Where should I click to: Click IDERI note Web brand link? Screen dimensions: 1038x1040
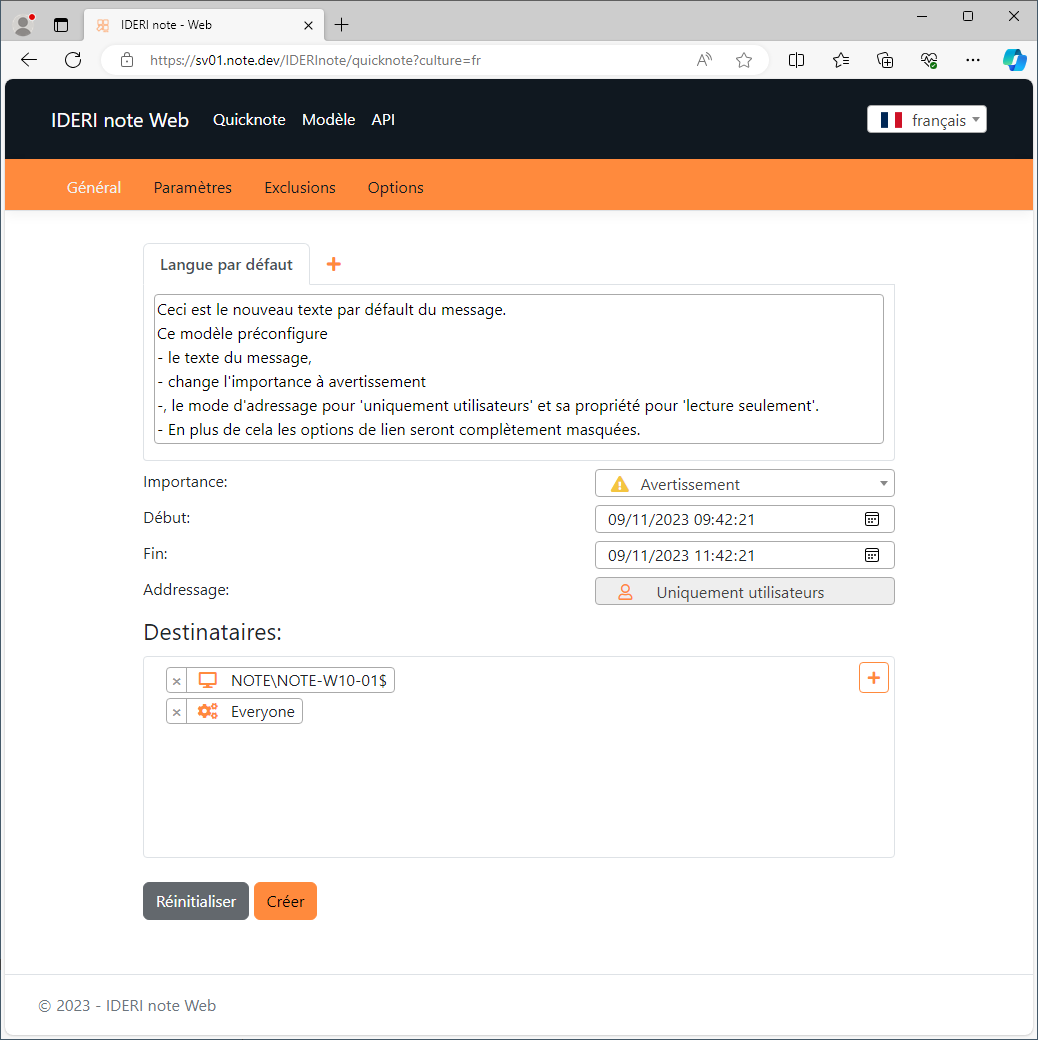(x=120, y=120)
